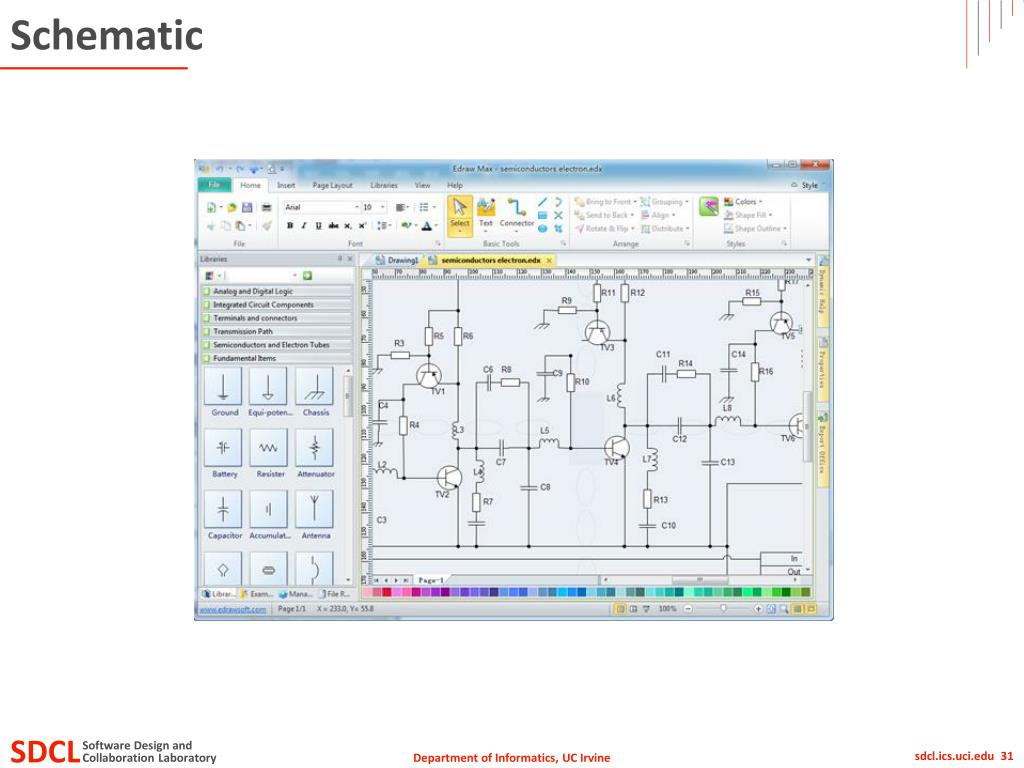Select the Accumulator symbol
This screenshot has height=768, width=1024.
point(268,515)
